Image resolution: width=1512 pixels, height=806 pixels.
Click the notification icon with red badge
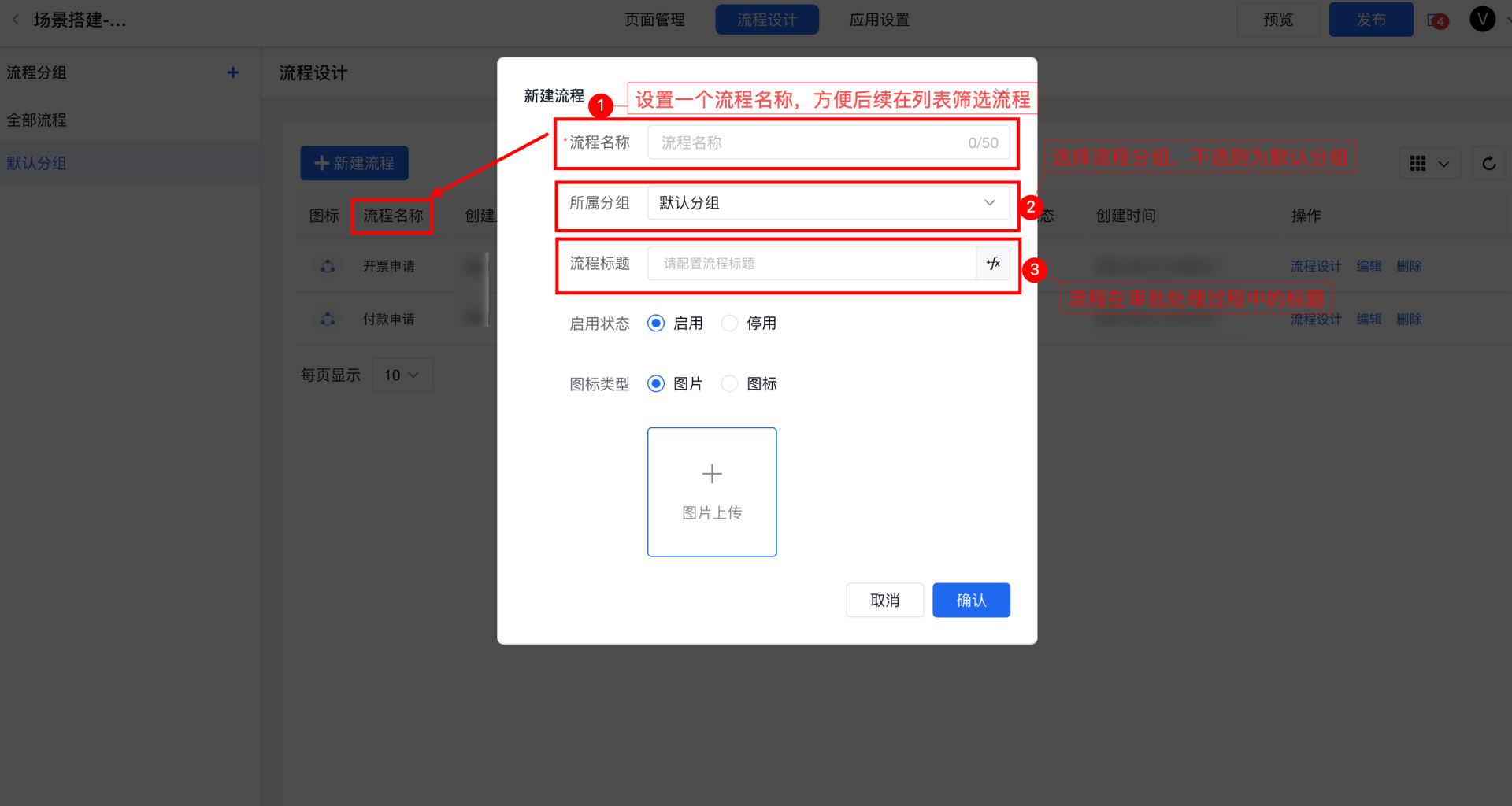pyautogui.click(x=1437, y=20)
